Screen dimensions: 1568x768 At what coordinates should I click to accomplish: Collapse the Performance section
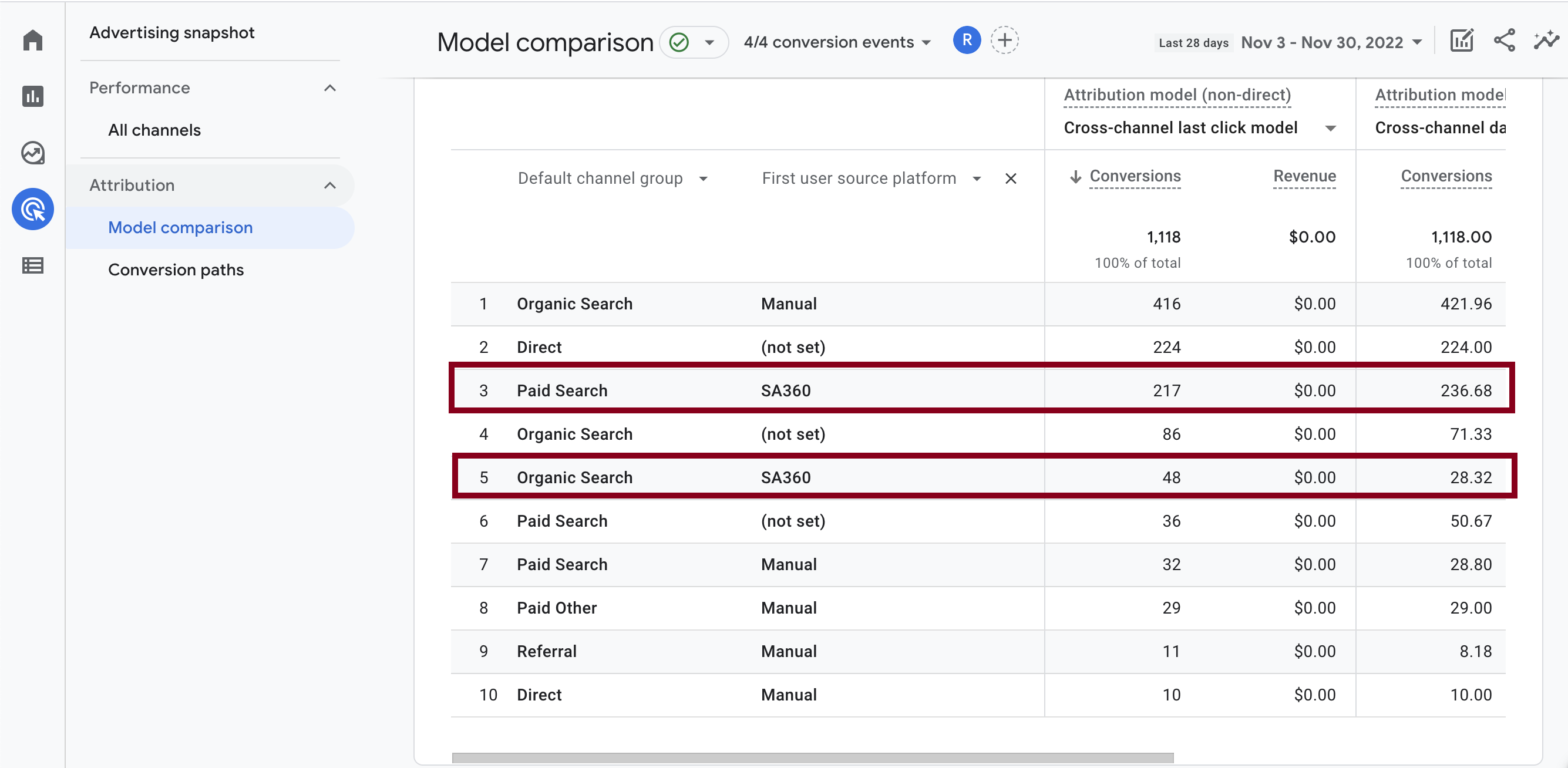click(x=330, y=88)
